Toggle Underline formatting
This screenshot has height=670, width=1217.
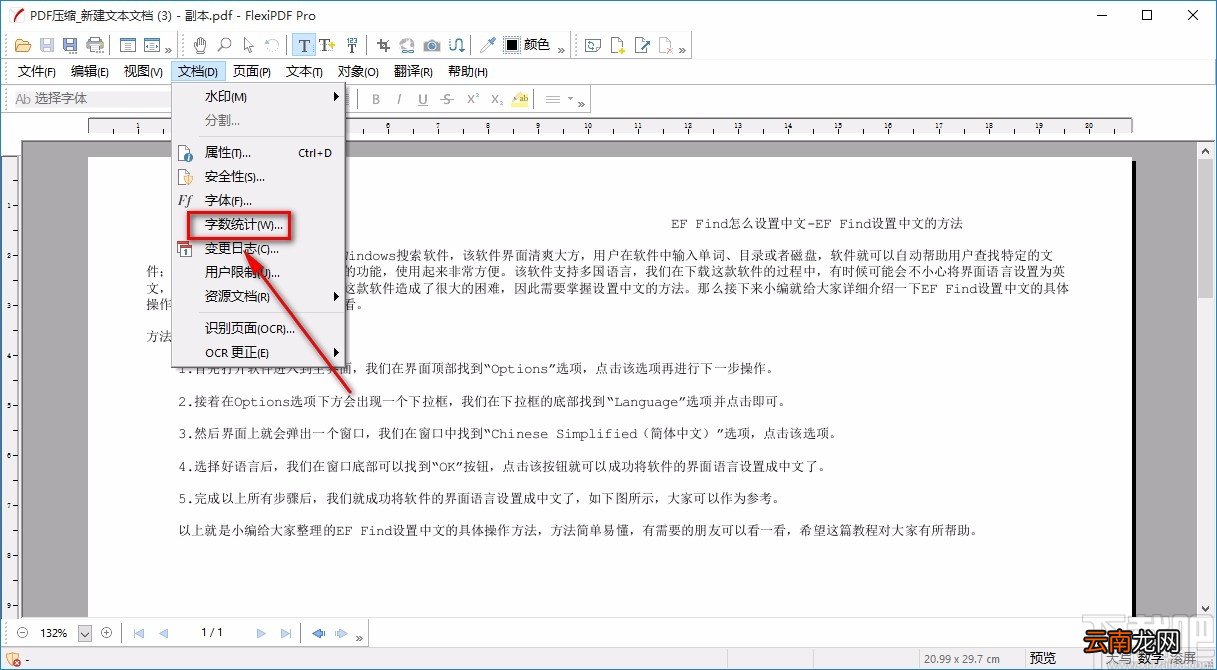(x=423, y=99)
